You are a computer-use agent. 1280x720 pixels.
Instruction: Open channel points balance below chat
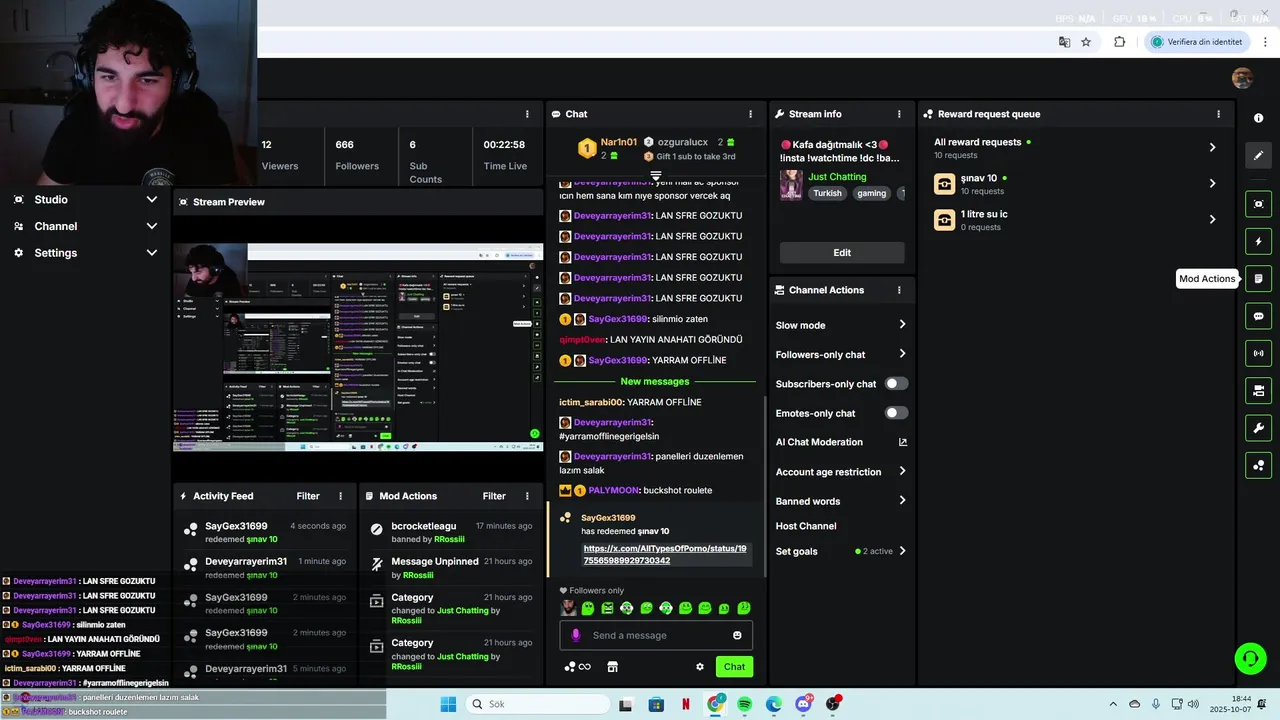point(578,667)
